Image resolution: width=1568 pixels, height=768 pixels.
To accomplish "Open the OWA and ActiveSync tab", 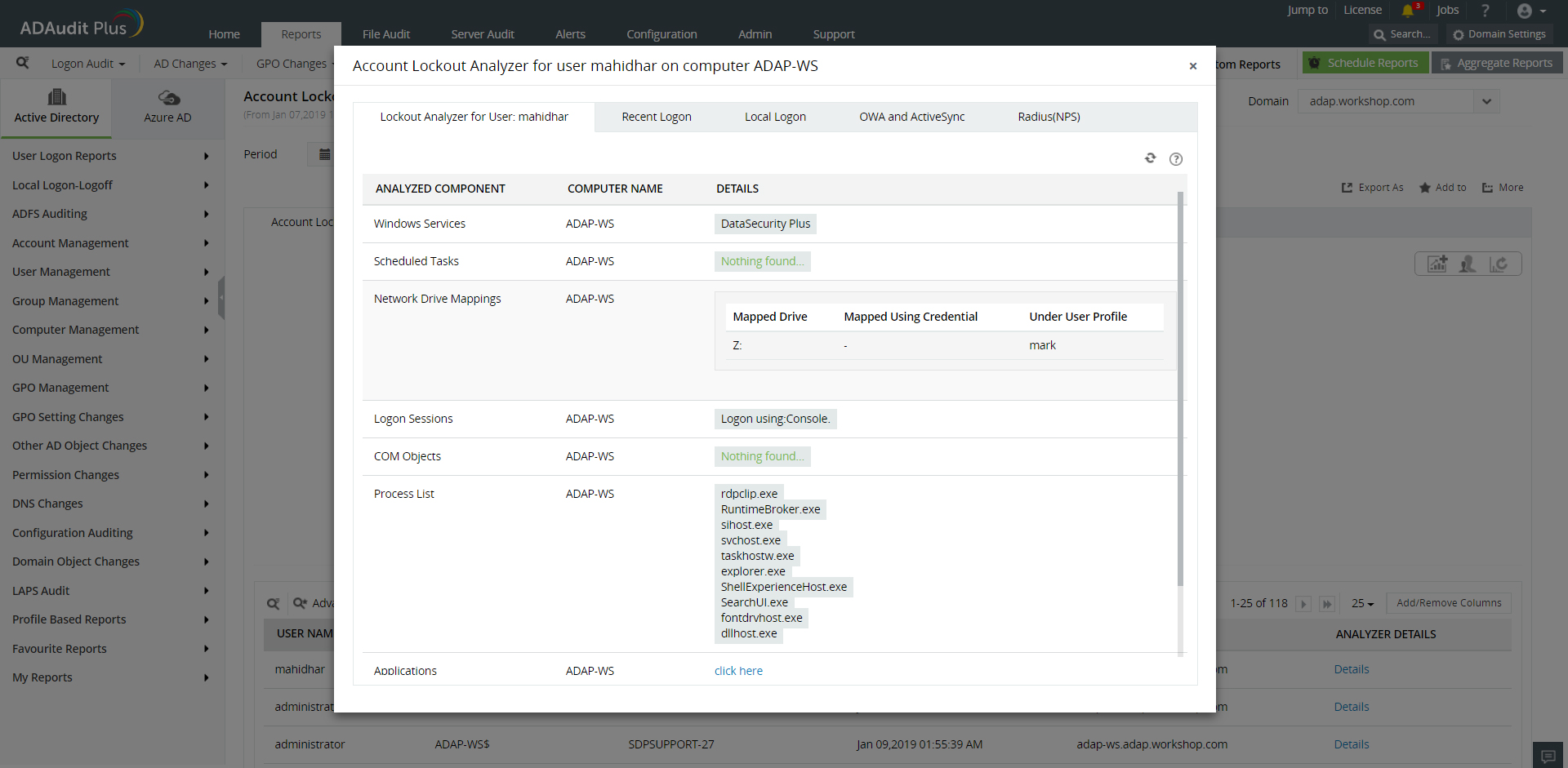I will (911, 117).
